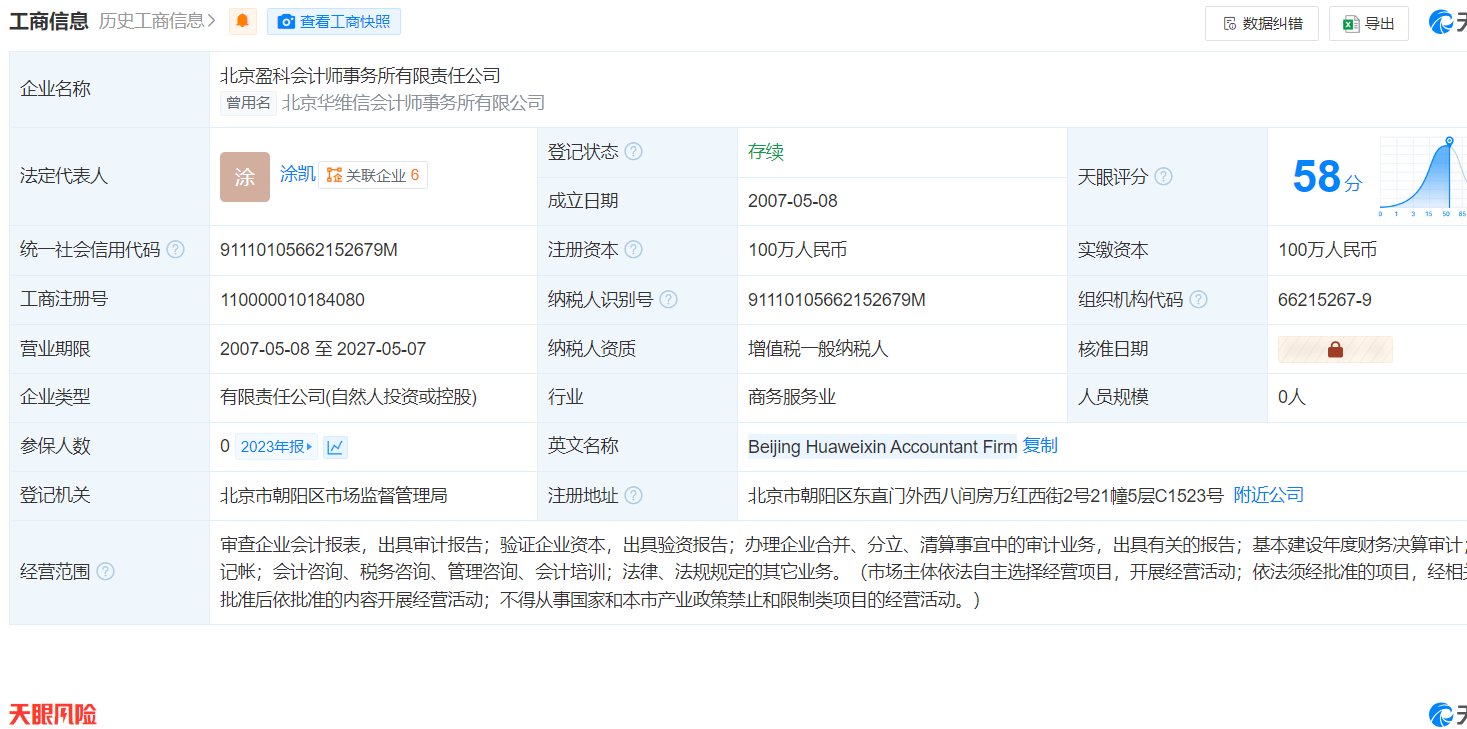Screen dimensions: 1467x729
Task: Click help icon next to 注册资本
Action: [634, 250]
